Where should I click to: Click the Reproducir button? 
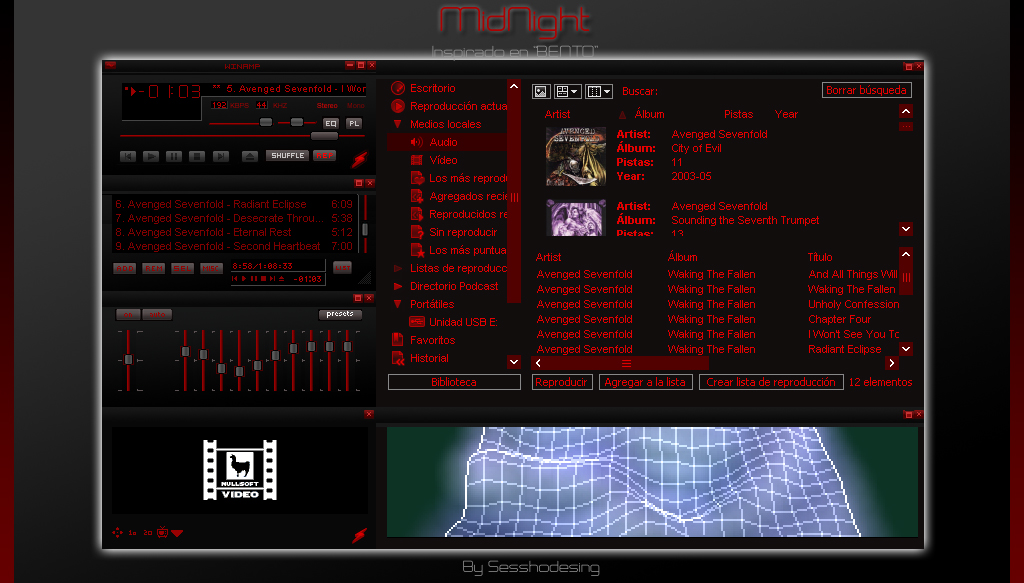pos(561,382)
